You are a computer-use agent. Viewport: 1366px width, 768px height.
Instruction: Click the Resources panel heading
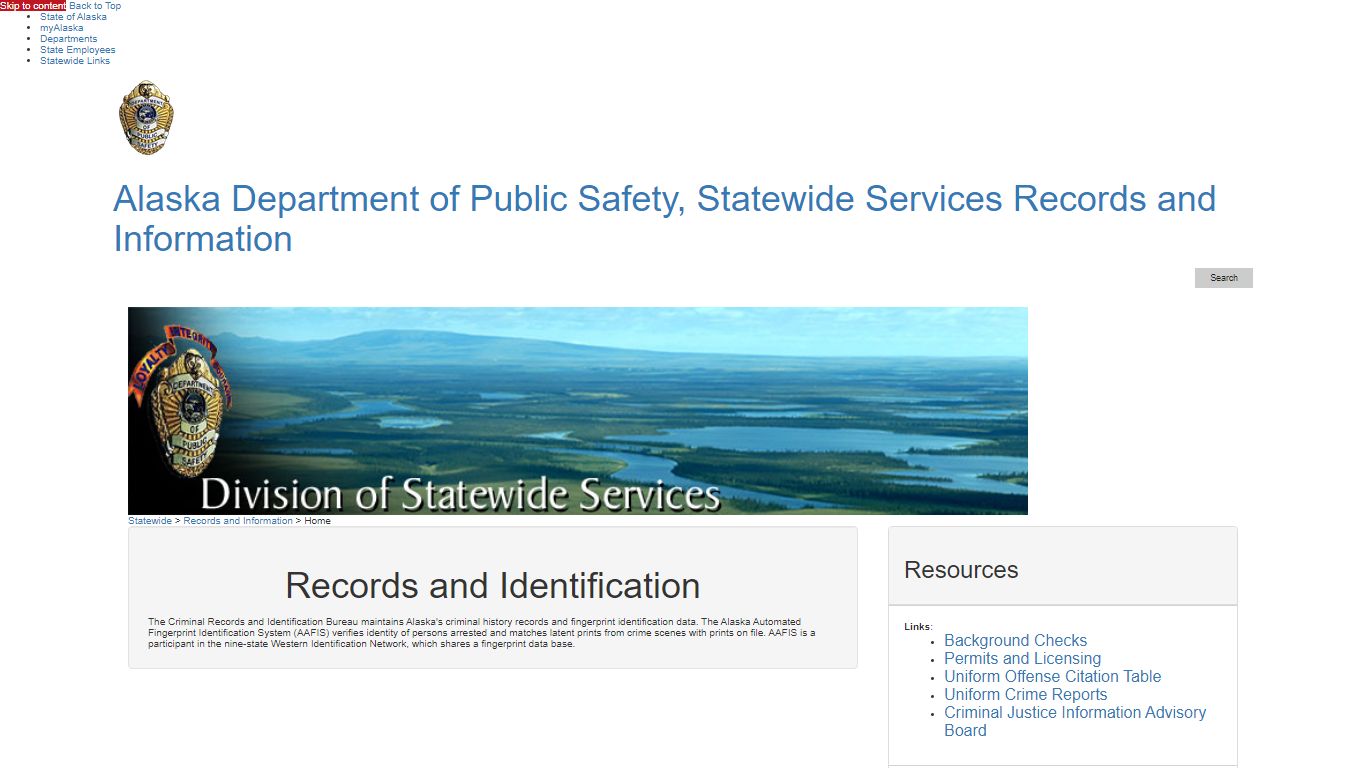[x=961, y=570]
